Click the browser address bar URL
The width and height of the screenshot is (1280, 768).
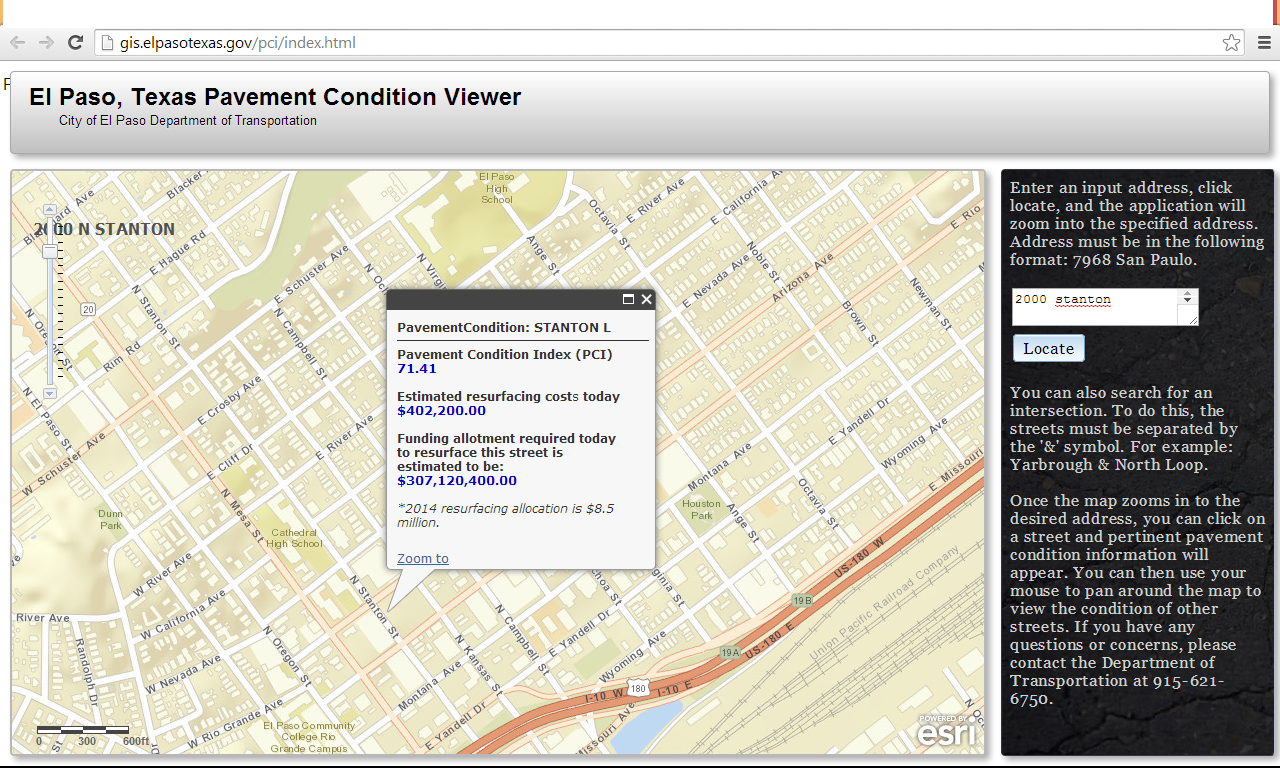coord(238,43)
